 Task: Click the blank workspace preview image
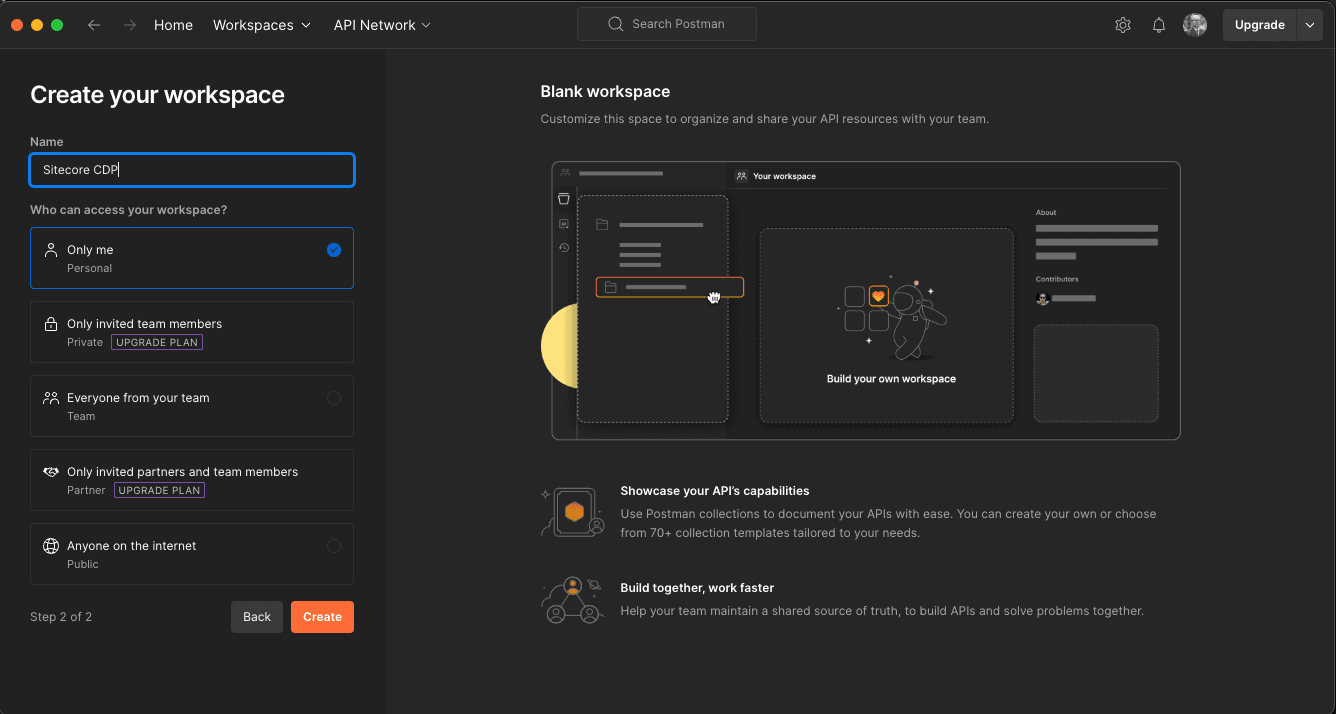[x=865, y=301]
